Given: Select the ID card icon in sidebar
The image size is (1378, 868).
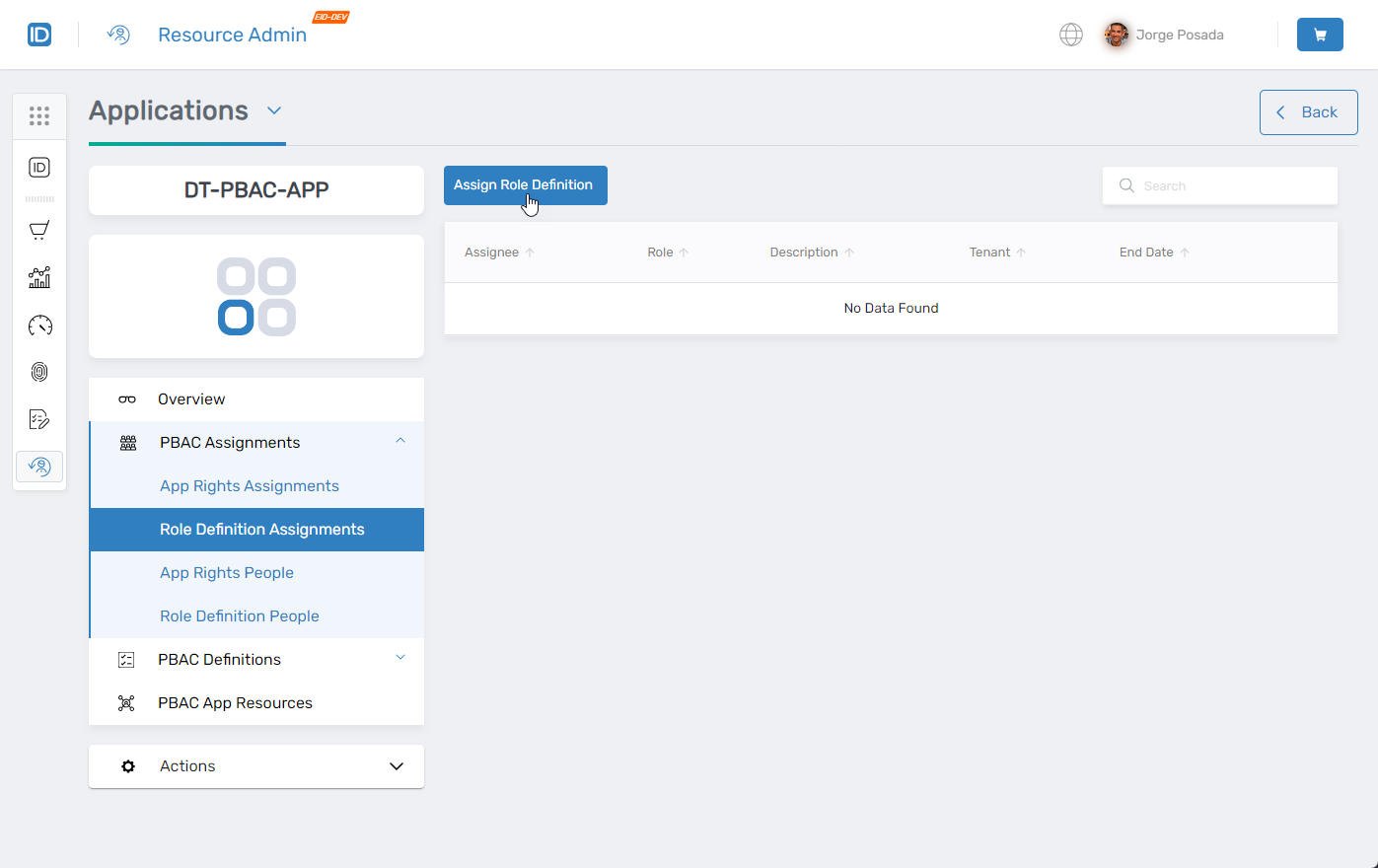Looking at the screenshot, I should point(39,168).
